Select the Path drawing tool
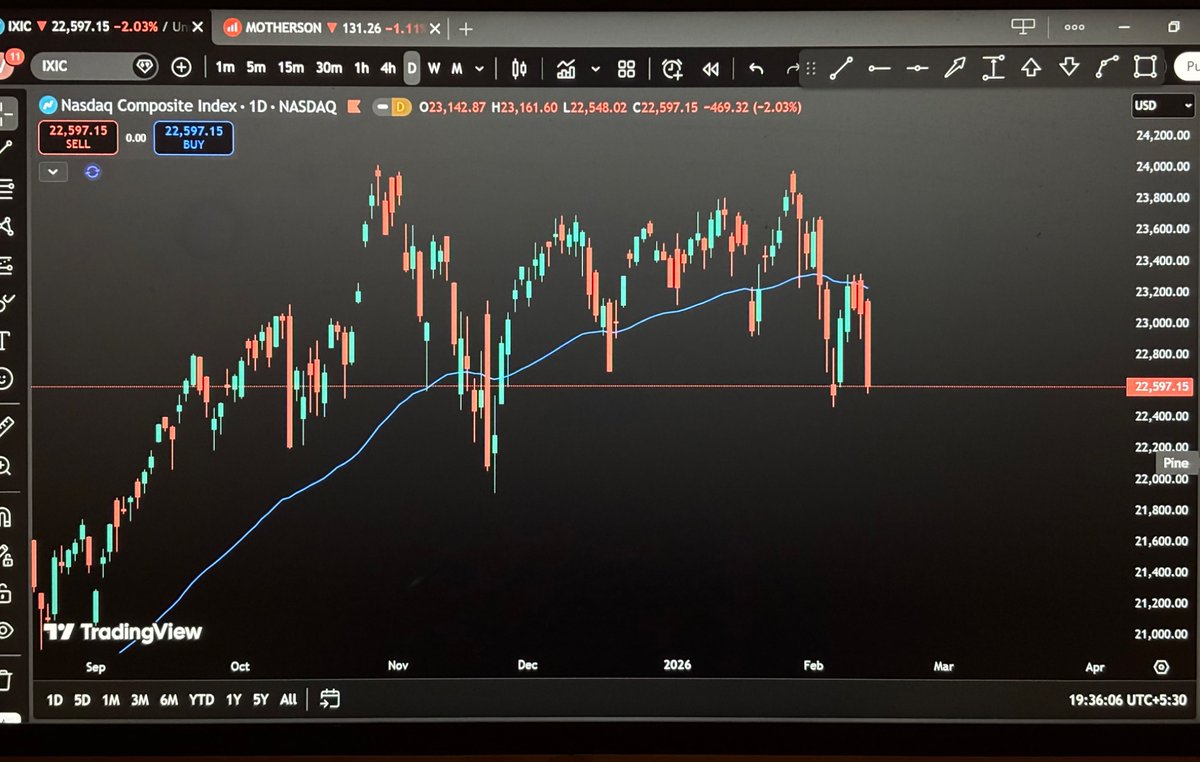Viewport: 1200px width, 762px height. (1107, 68)
